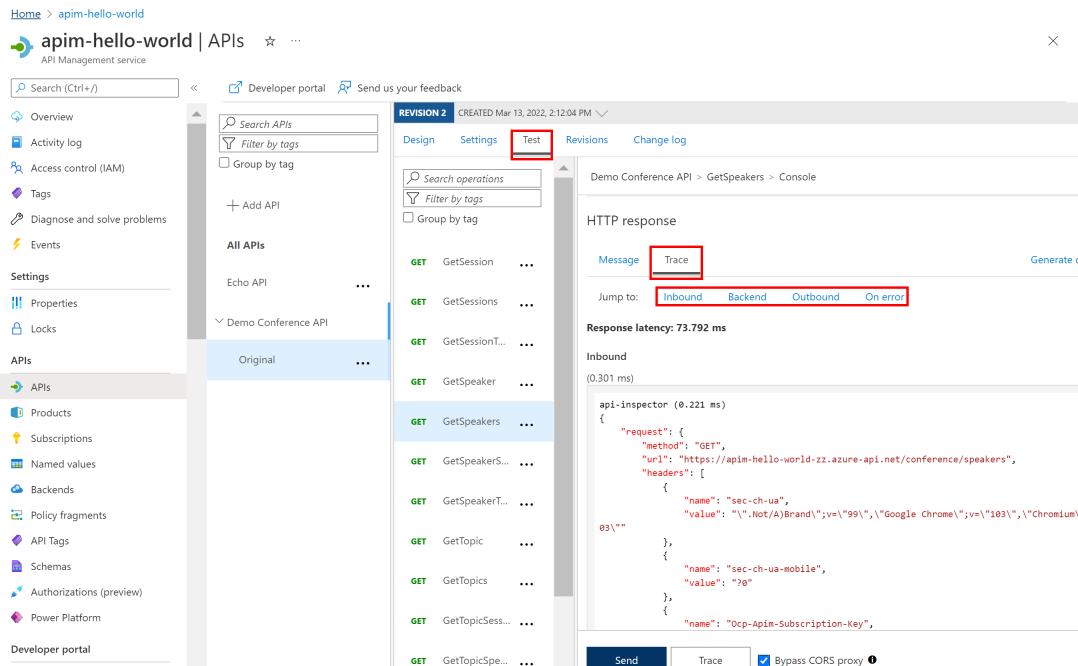Switch to the Message response tab
1078x666 pixels.
[x=619, y=260]
